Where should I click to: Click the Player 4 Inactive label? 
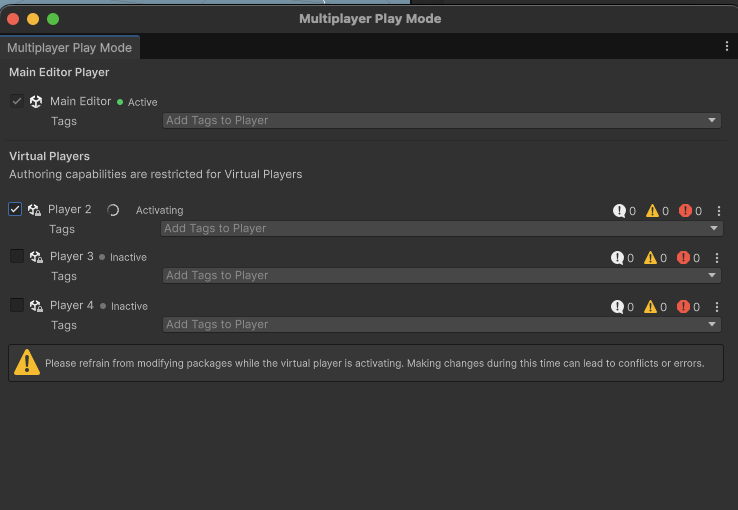(129, 306)
